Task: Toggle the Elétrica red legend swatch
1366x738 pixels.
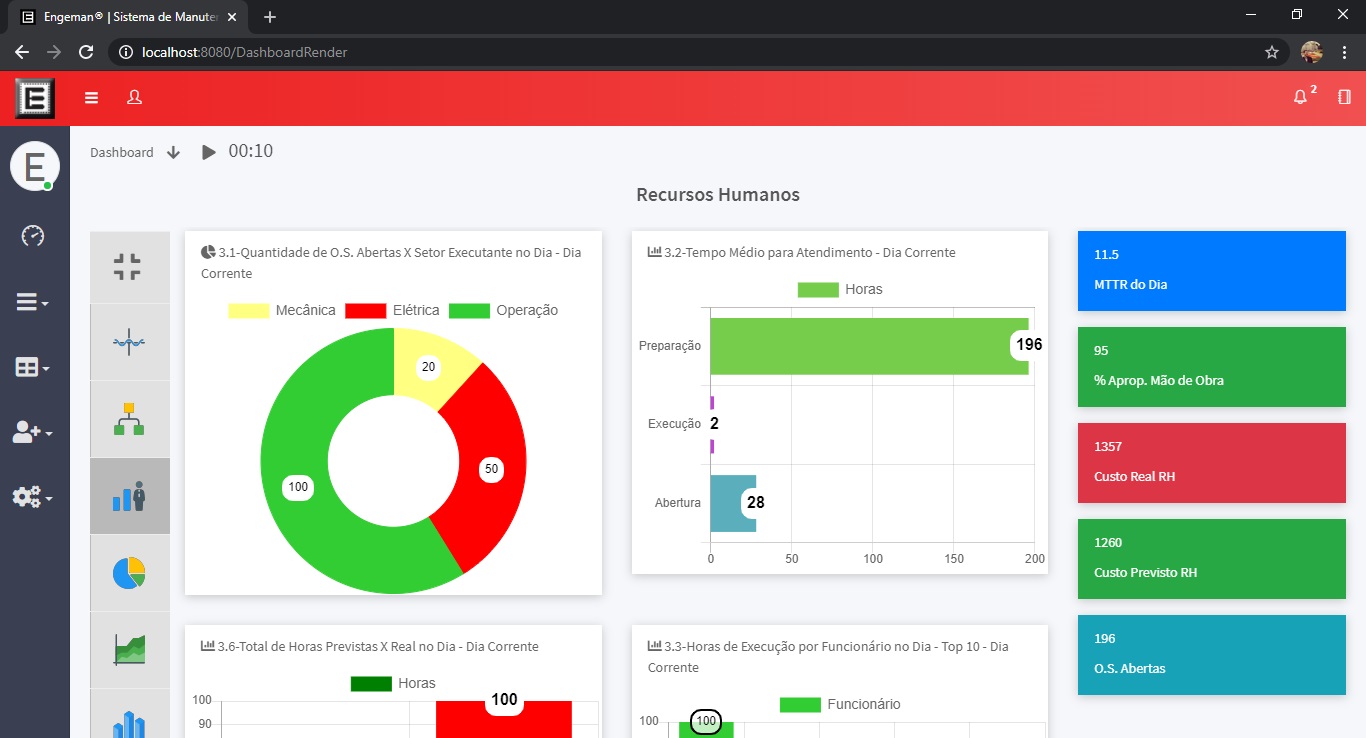Action: [x=365, y=310]
